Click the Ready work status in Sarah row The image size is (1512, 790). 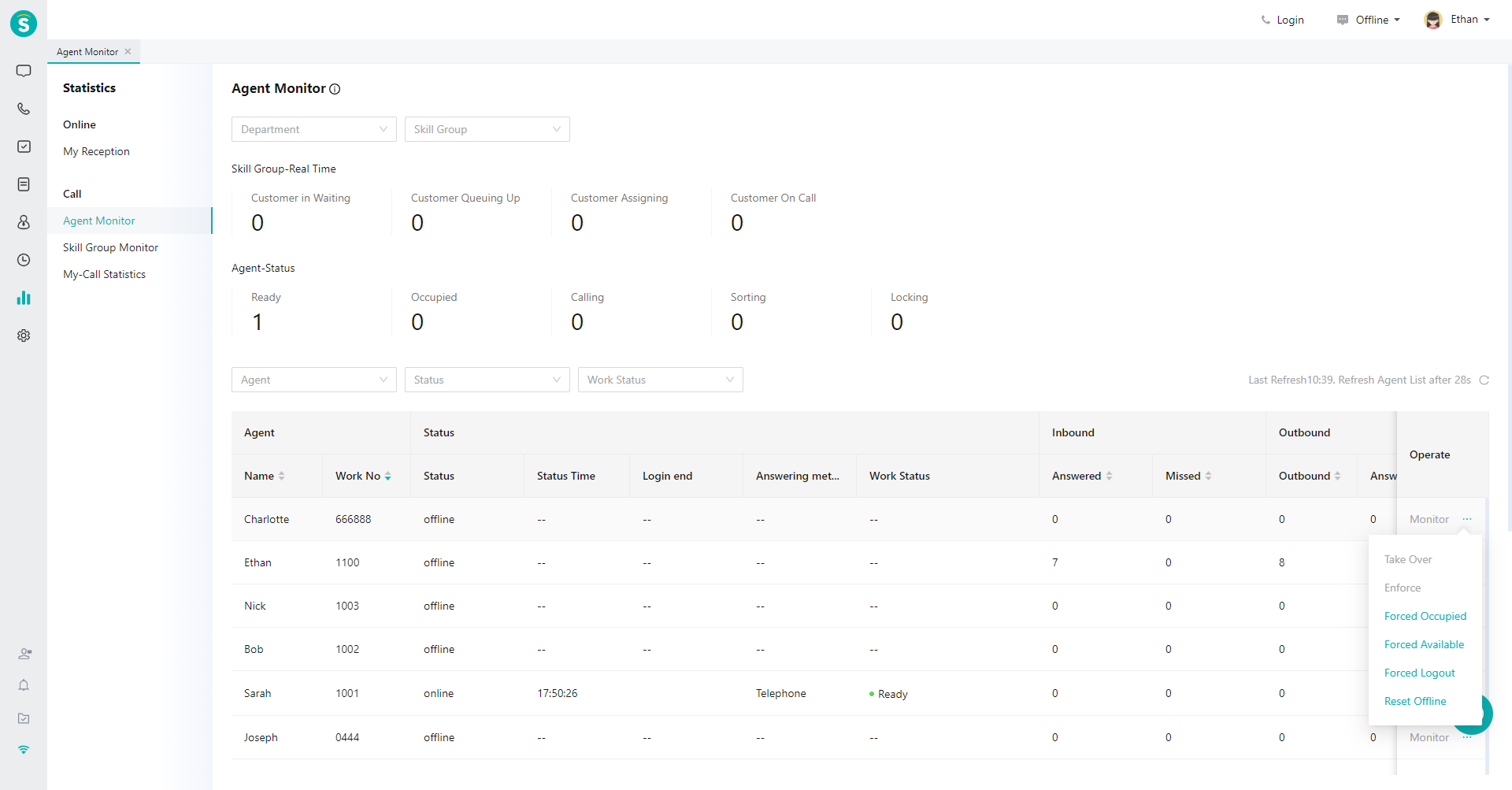pyautogui.click(x=888, y=694)
